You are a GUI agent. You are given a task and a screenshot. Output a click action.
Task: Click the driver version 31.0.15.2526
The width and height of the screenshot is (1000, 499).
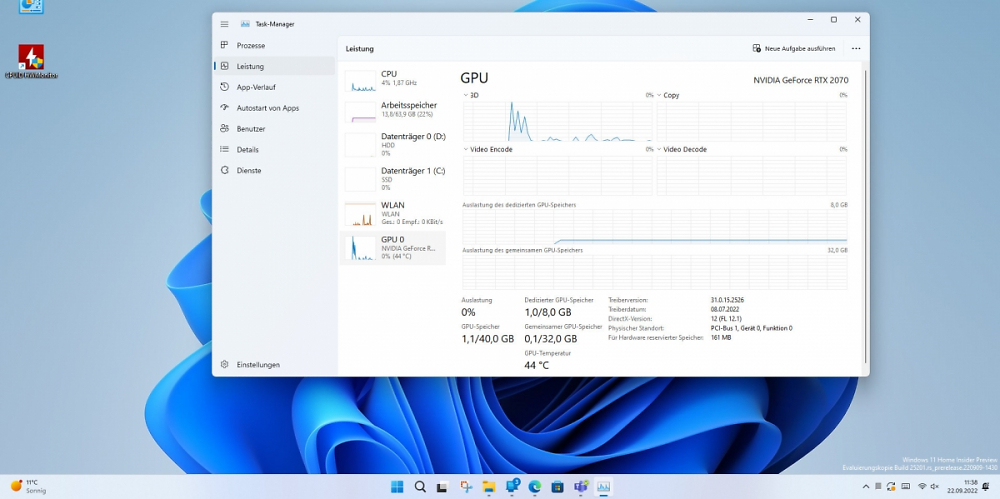(728, 299)
